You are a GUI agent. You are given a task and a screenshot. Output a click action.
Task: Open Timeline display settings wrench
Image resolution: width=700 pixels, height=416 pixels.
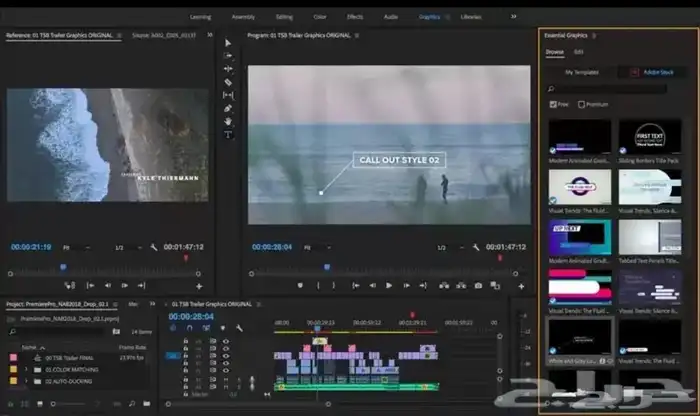pos(239,328)
